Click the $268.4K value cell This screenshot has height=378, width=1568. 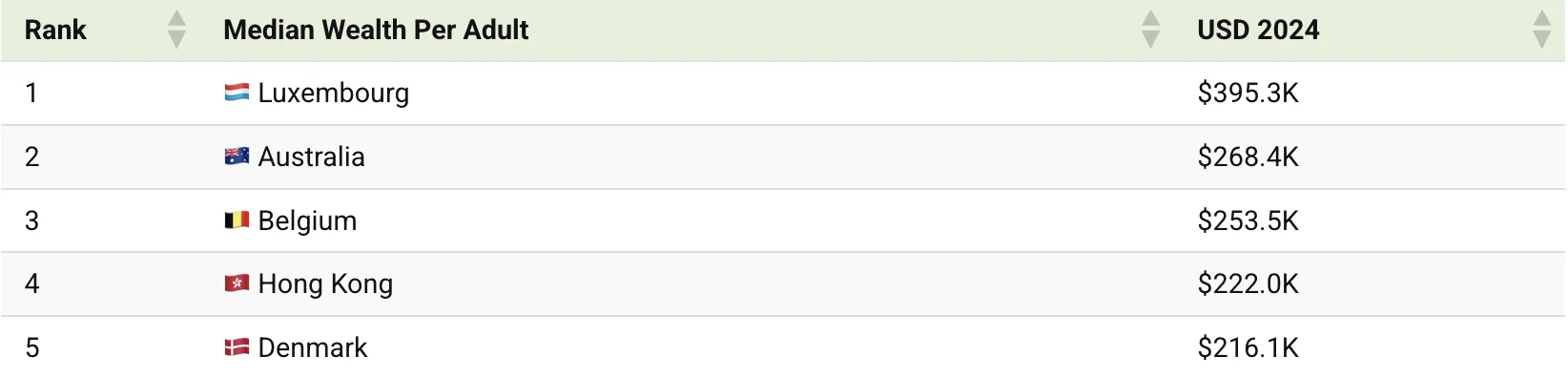click(x=1248, y=157)
